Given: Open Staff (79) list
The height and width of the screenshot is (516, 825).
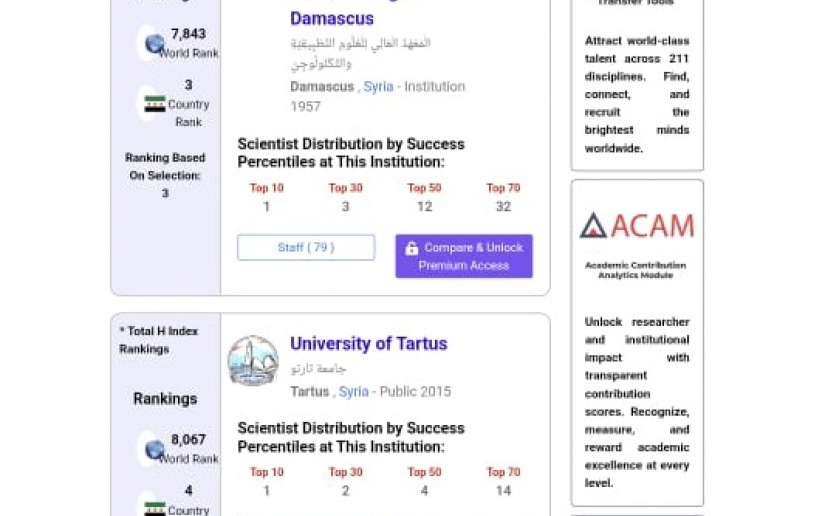Looking at the screenshot, I should pyautogui.click(x=306, y=247).
